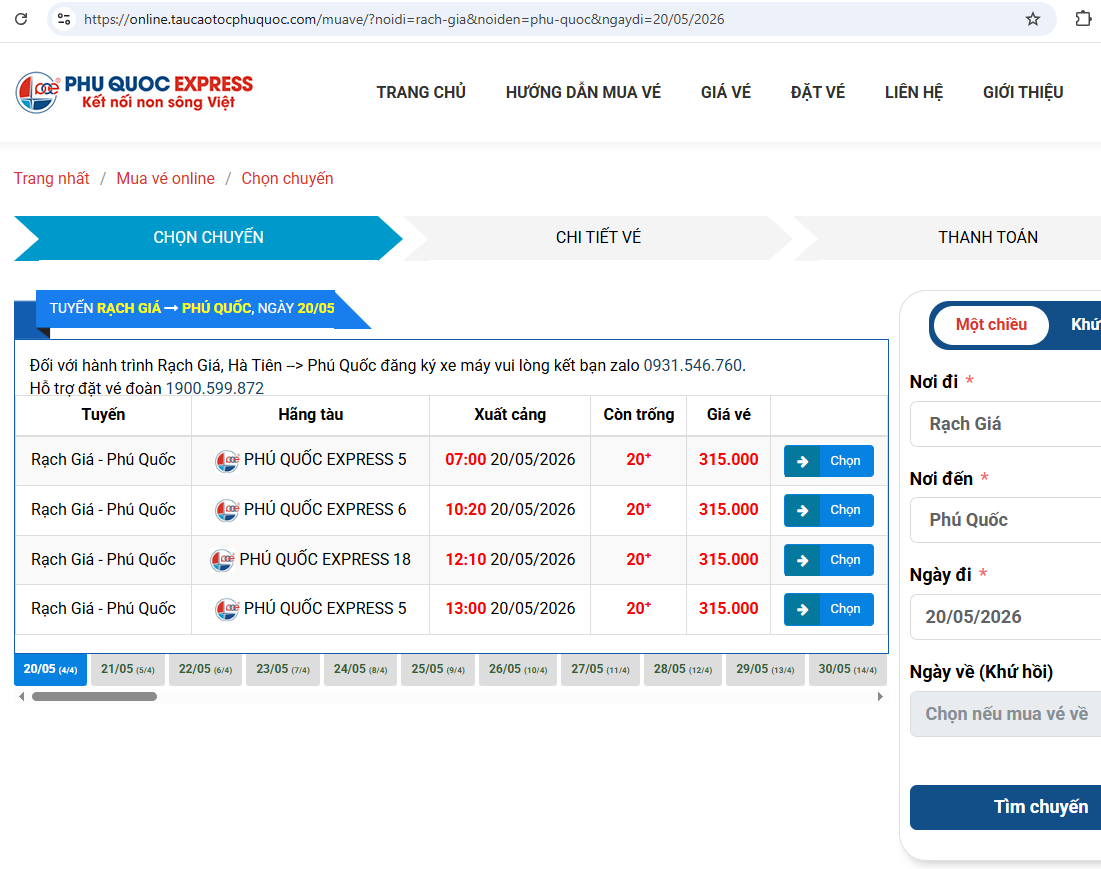The image size is (1101, 869).
Task: Click 315.000 price in the 12:10 row
Action: tap(728, 559)
